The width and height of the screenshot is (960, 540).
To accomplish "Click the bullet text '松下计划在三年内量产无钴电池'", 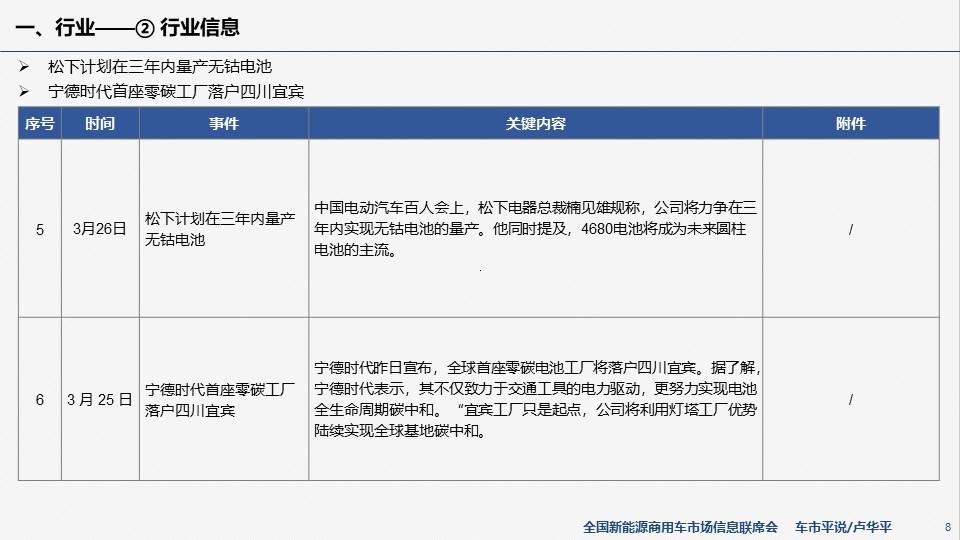I will tap(160, 67).
